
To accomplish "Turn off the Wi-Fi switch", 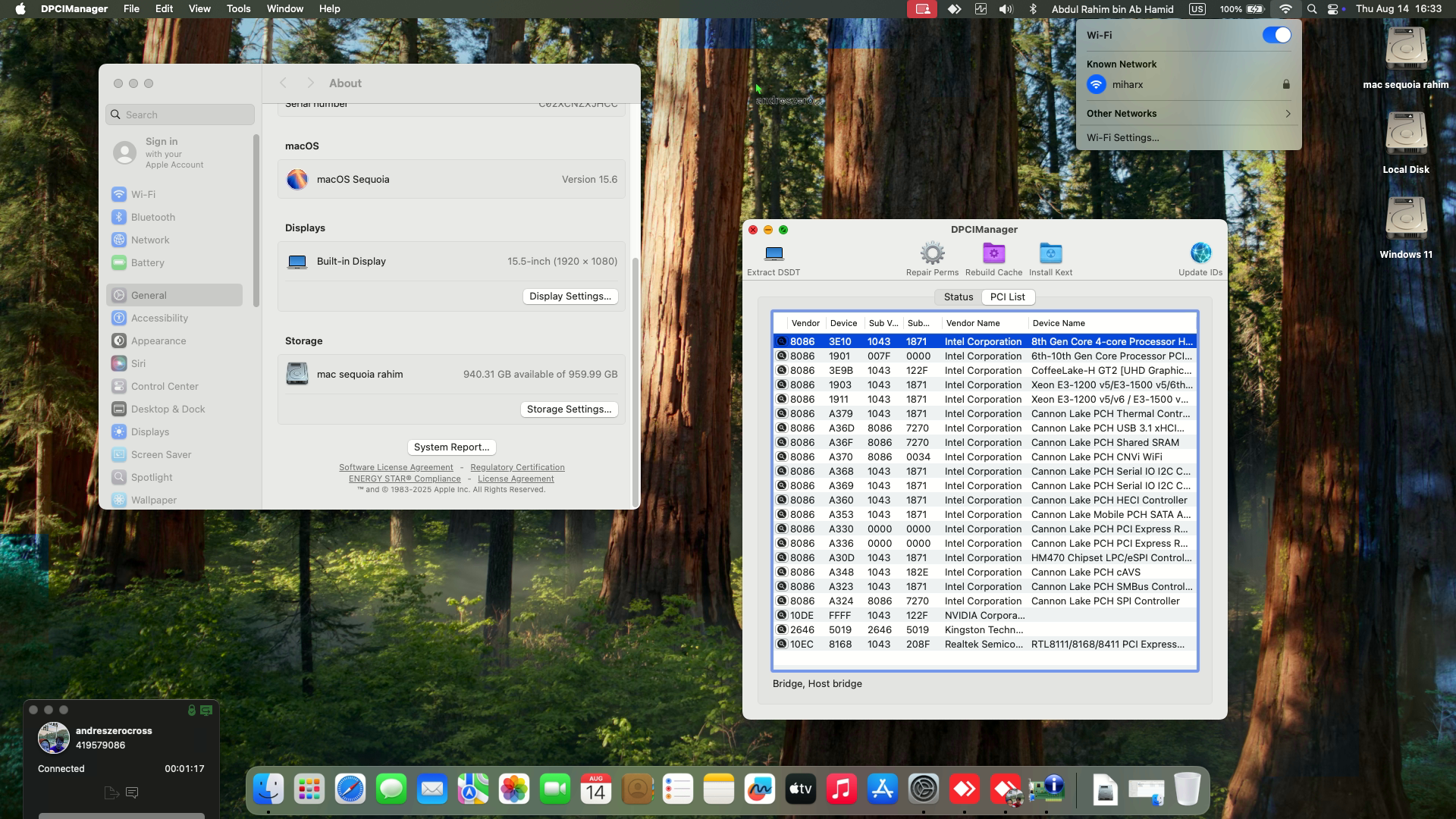I will pos(1276,35).
